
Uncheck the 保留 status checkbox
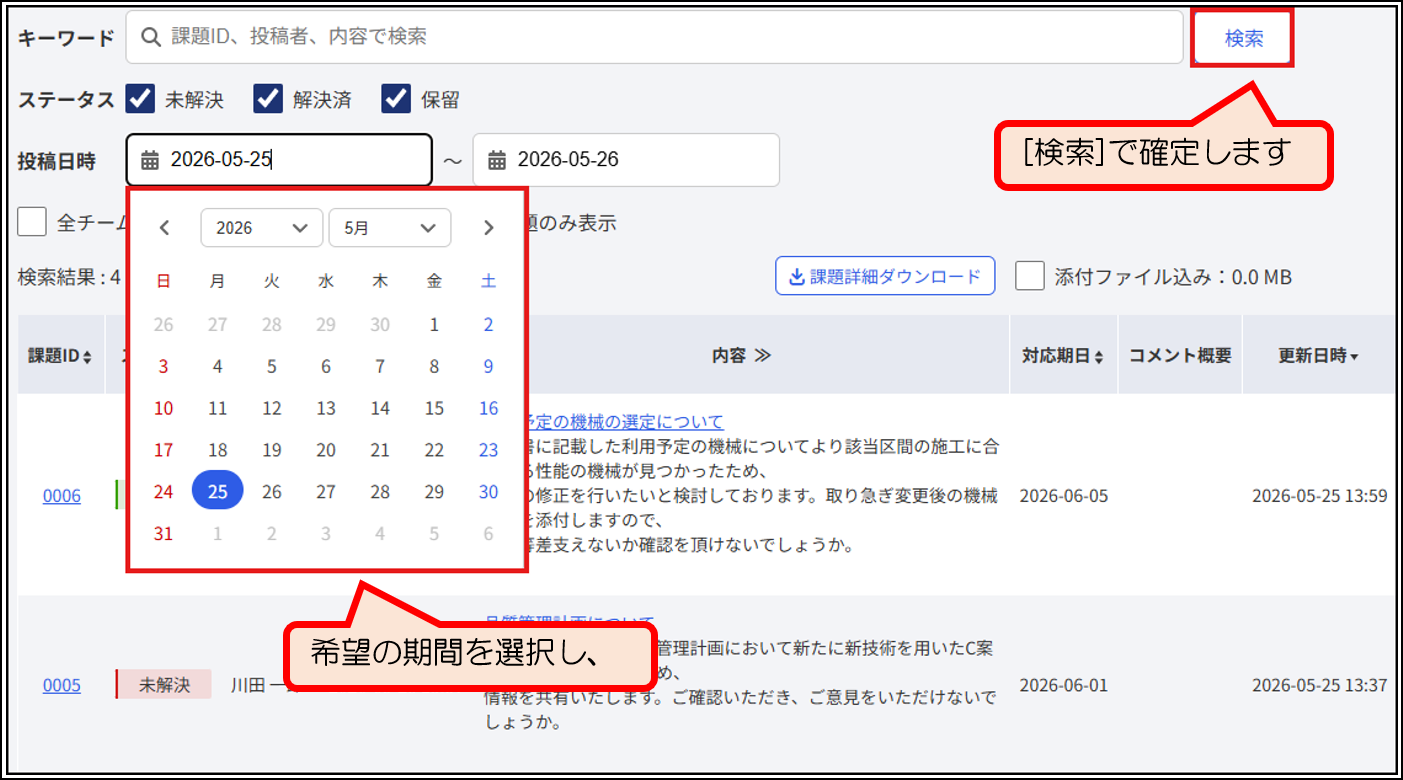[x=396, y=99]
